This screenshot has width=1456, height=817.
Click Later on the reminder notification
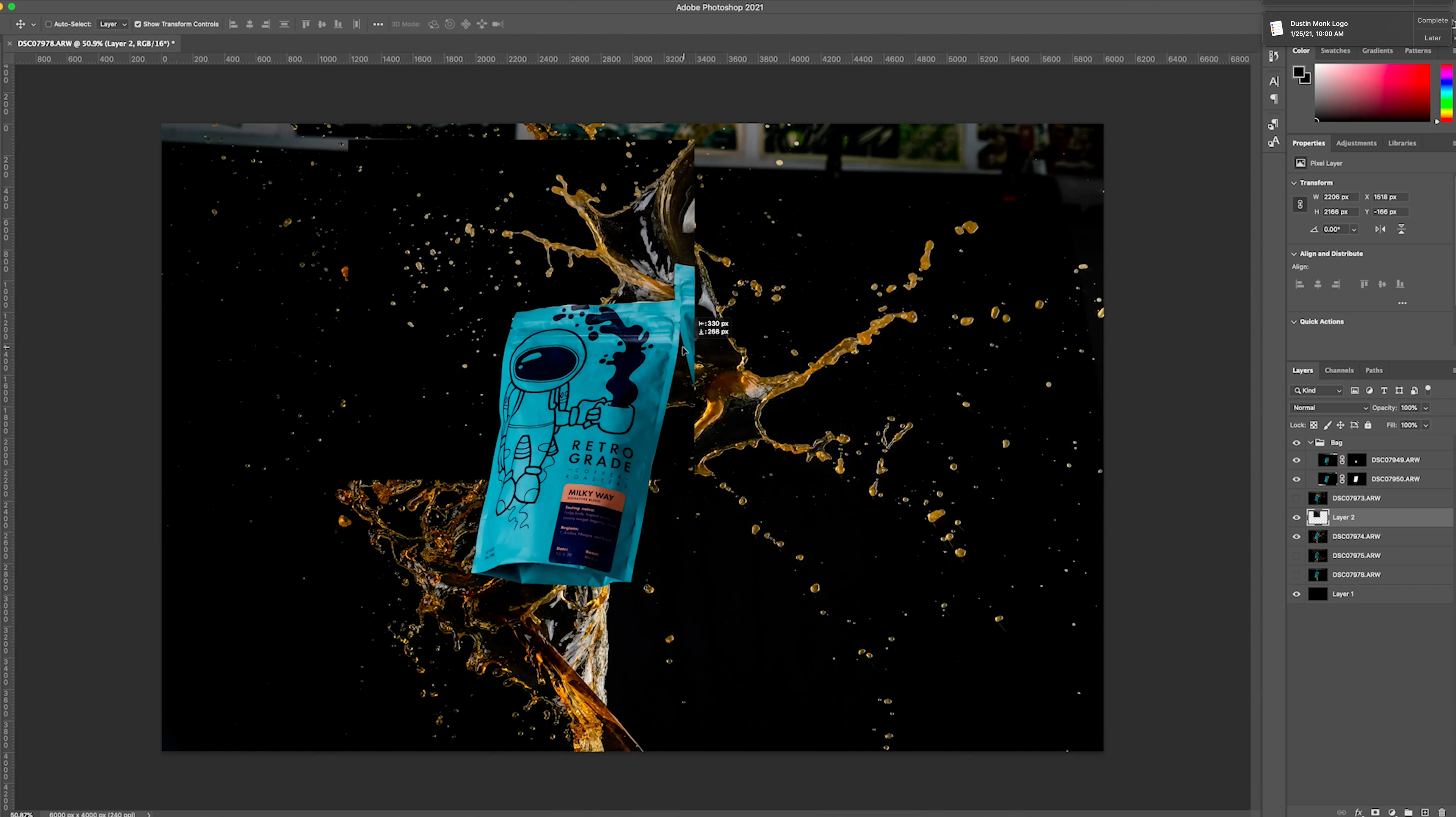tap(1432, 37)
